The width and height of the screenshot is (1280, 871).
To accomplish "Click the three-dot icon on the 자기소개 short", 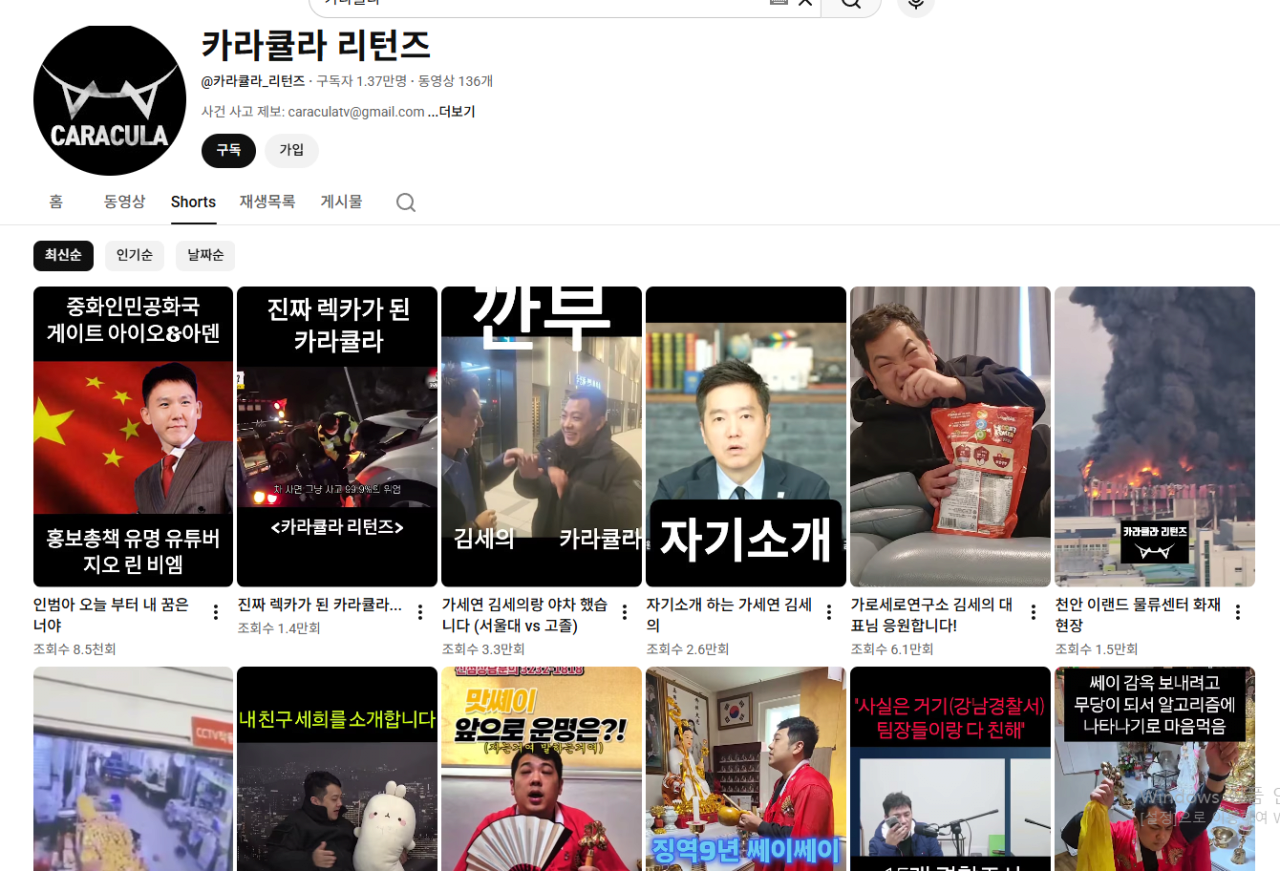I will click(x=827, y=611).
